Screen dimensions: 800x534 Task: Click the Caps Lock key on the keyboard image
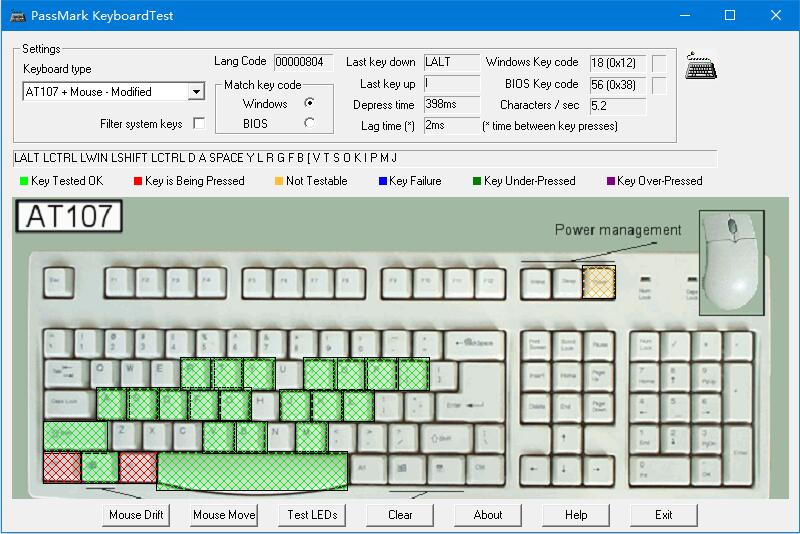70,405
